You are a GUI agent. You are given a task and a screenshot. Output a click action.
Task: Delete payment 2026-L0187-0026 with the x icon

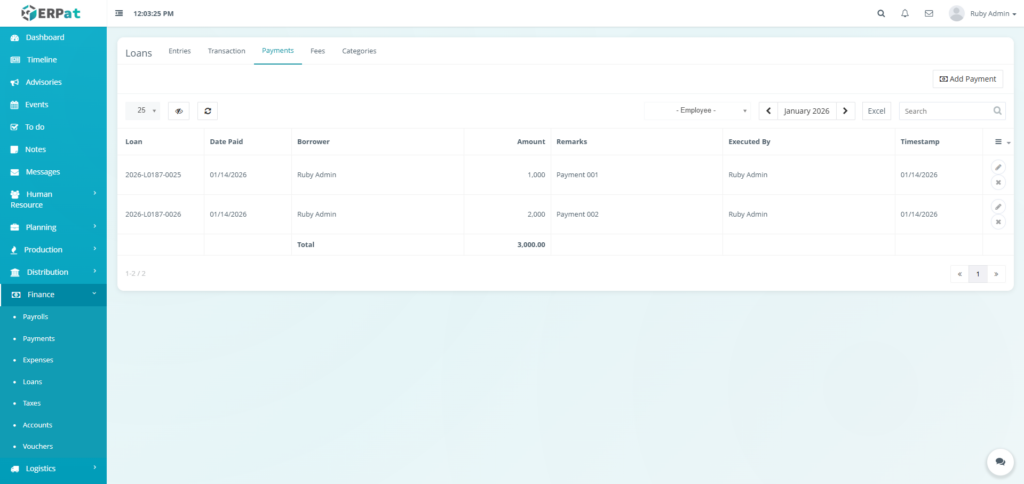pyautogui.click(x=998, y=222)
